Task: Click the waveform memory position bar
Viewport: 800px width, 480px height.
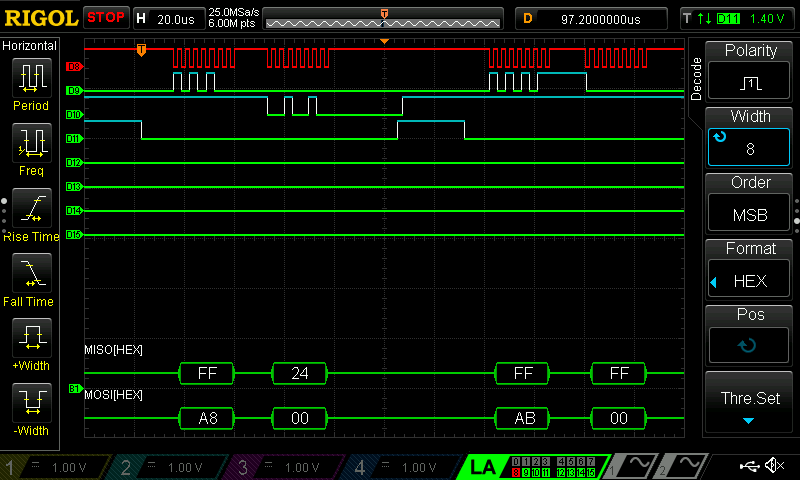Action: click(x=383, y=19)
